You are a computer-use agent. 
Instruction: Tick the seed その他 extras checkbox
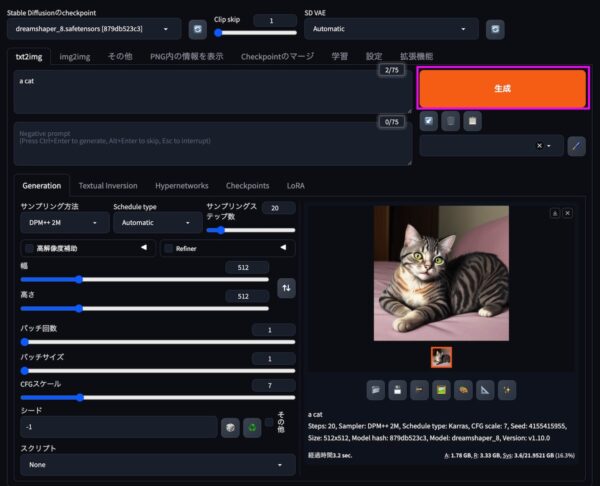pos(269,422)
